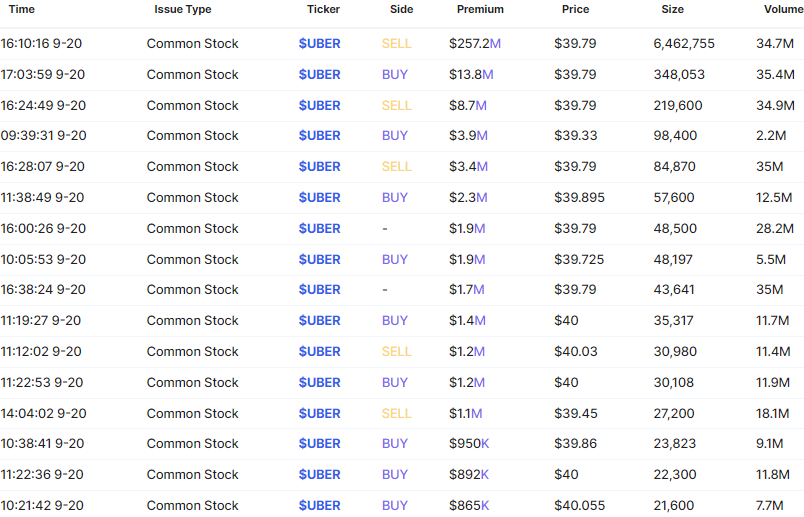The image size is (804, 517).
Task: Open $UBER ticker for the $950K trade
Action: (319, 444)
